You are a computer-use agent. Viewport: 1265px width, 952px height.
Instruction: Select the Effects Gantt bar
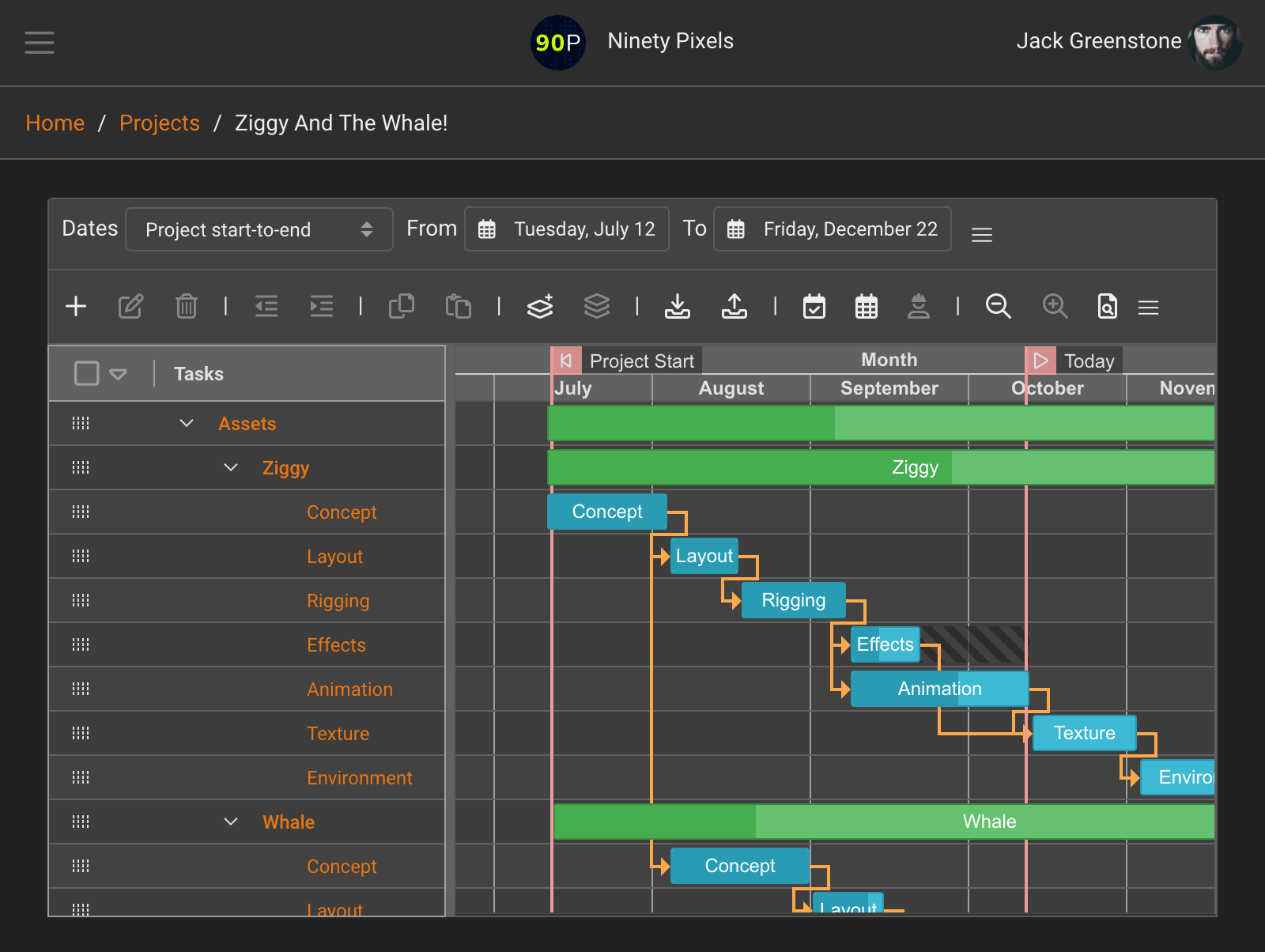(885, 644)
